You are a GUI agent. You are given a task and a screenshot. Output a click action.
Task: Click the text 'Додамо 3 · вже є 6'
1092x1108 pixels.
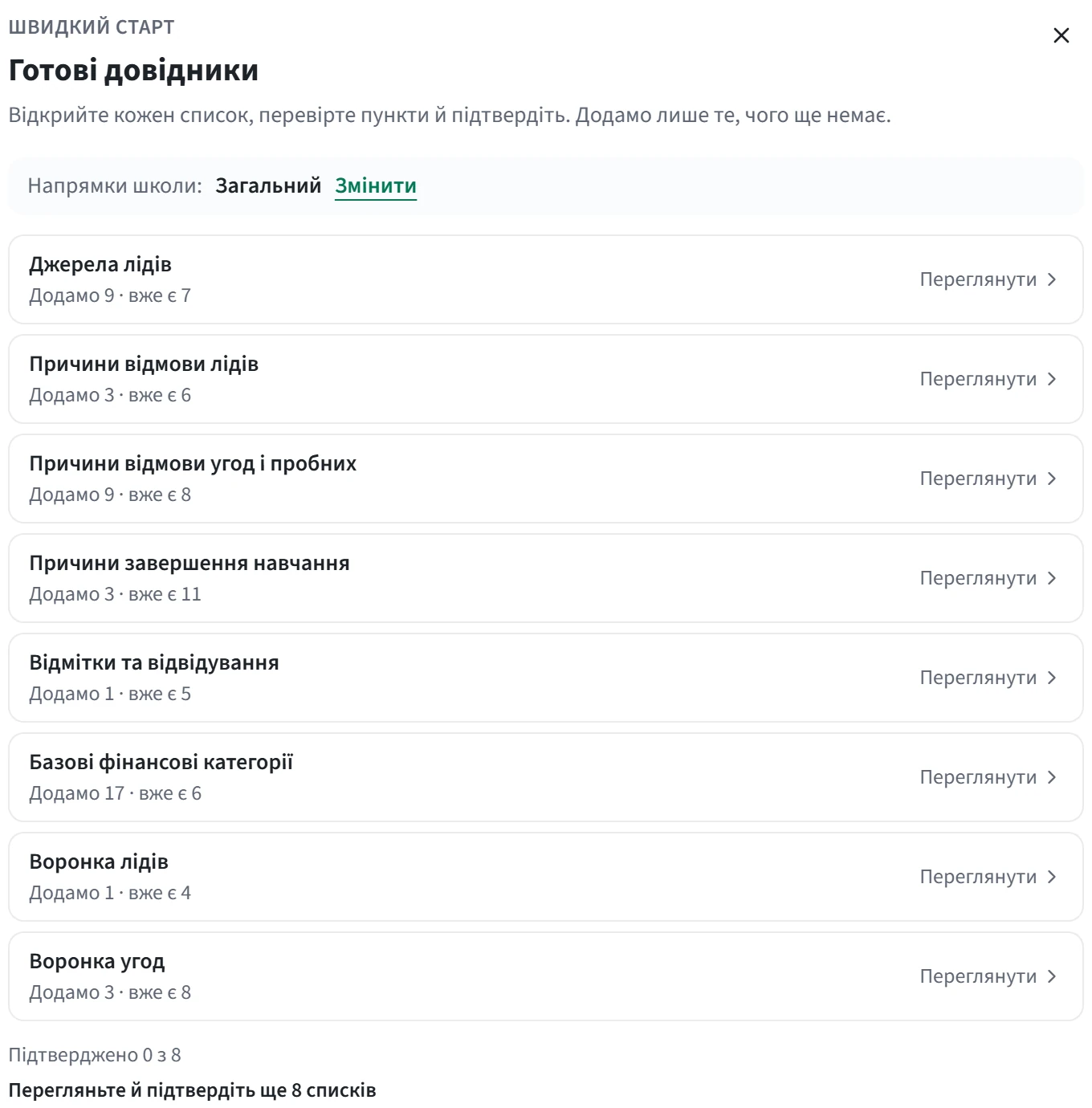(x=110, y=395)
